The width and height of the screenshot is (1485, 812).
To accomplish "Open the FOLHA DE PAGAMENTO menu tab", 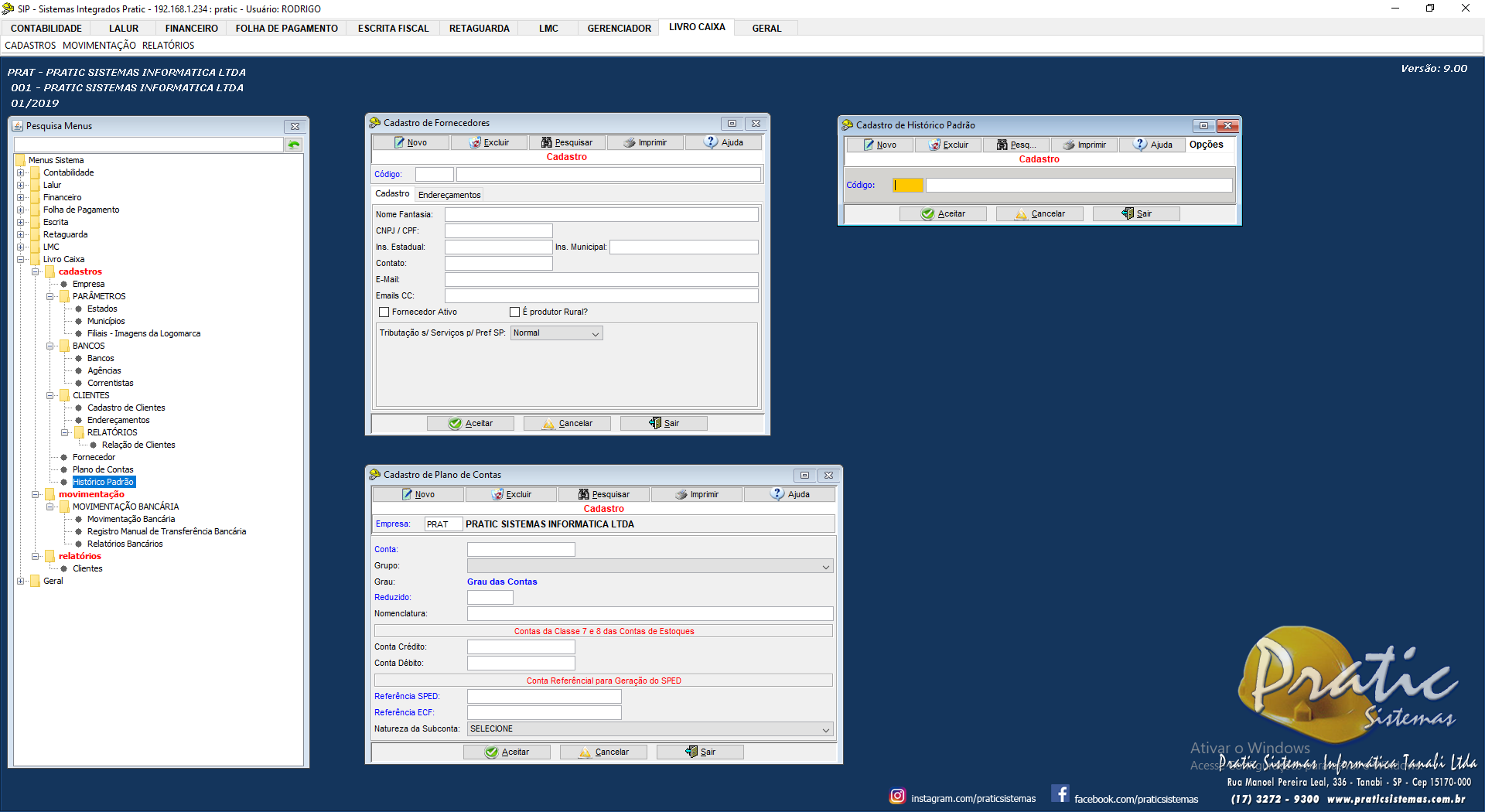I will (x=286, y=29).
